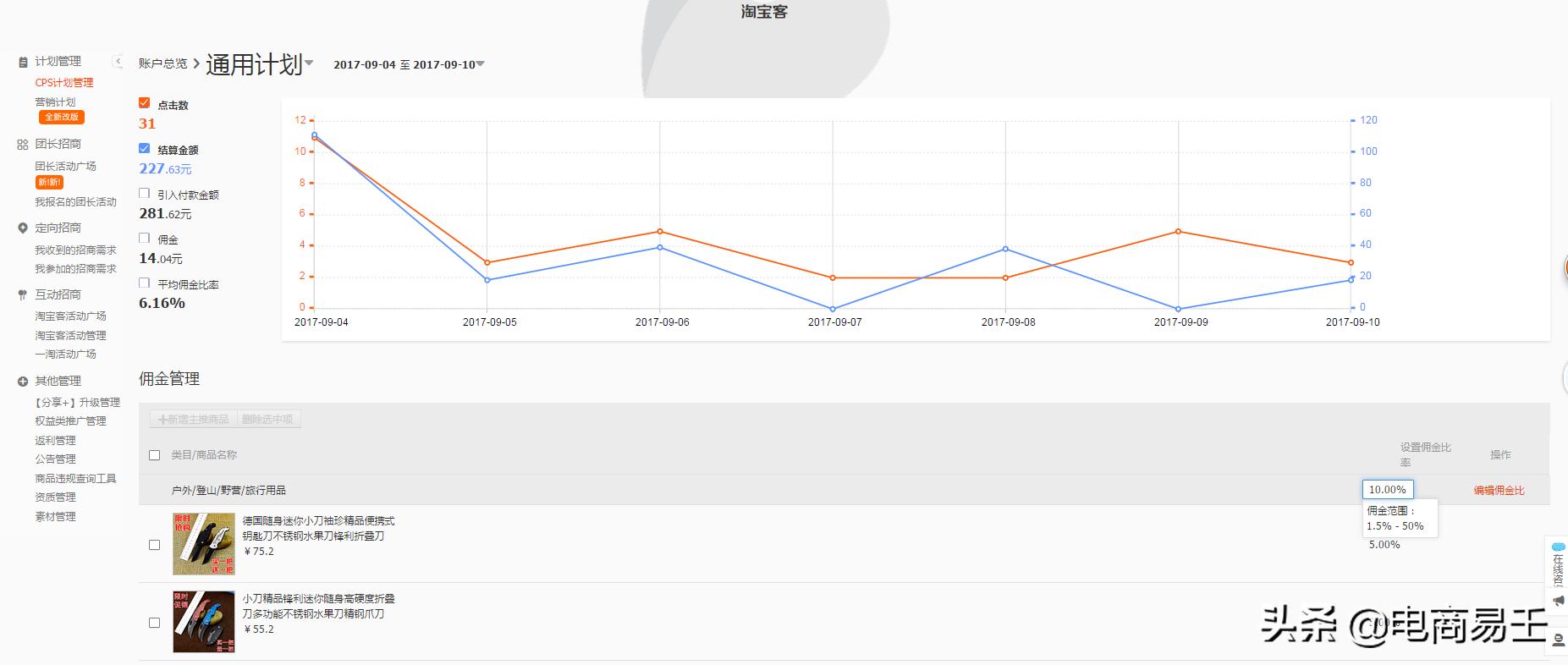Click the 5.00% commission value
Image resolution: width=1568 pixels, height=665 pixels.
tap(1384, 545)
